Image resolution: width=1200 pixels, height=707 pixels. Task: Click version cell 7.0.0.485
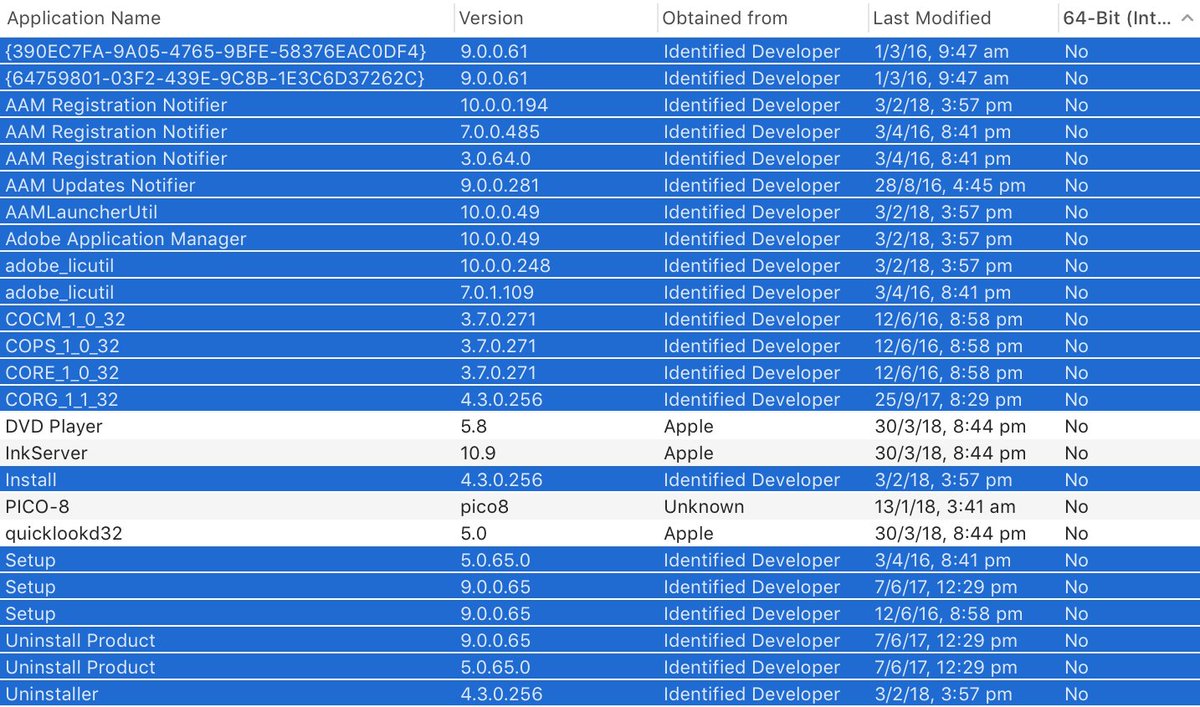pyautogui.click(x=500, y=132)
